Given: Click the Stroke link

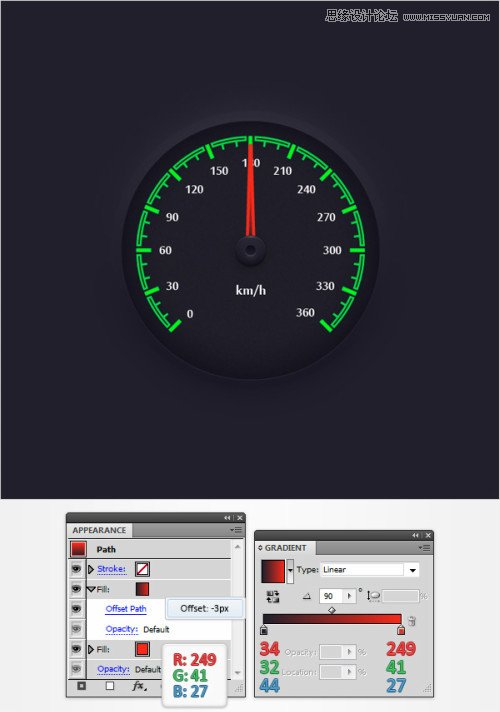Looking at the screenshot, I should tap(111, 569).
